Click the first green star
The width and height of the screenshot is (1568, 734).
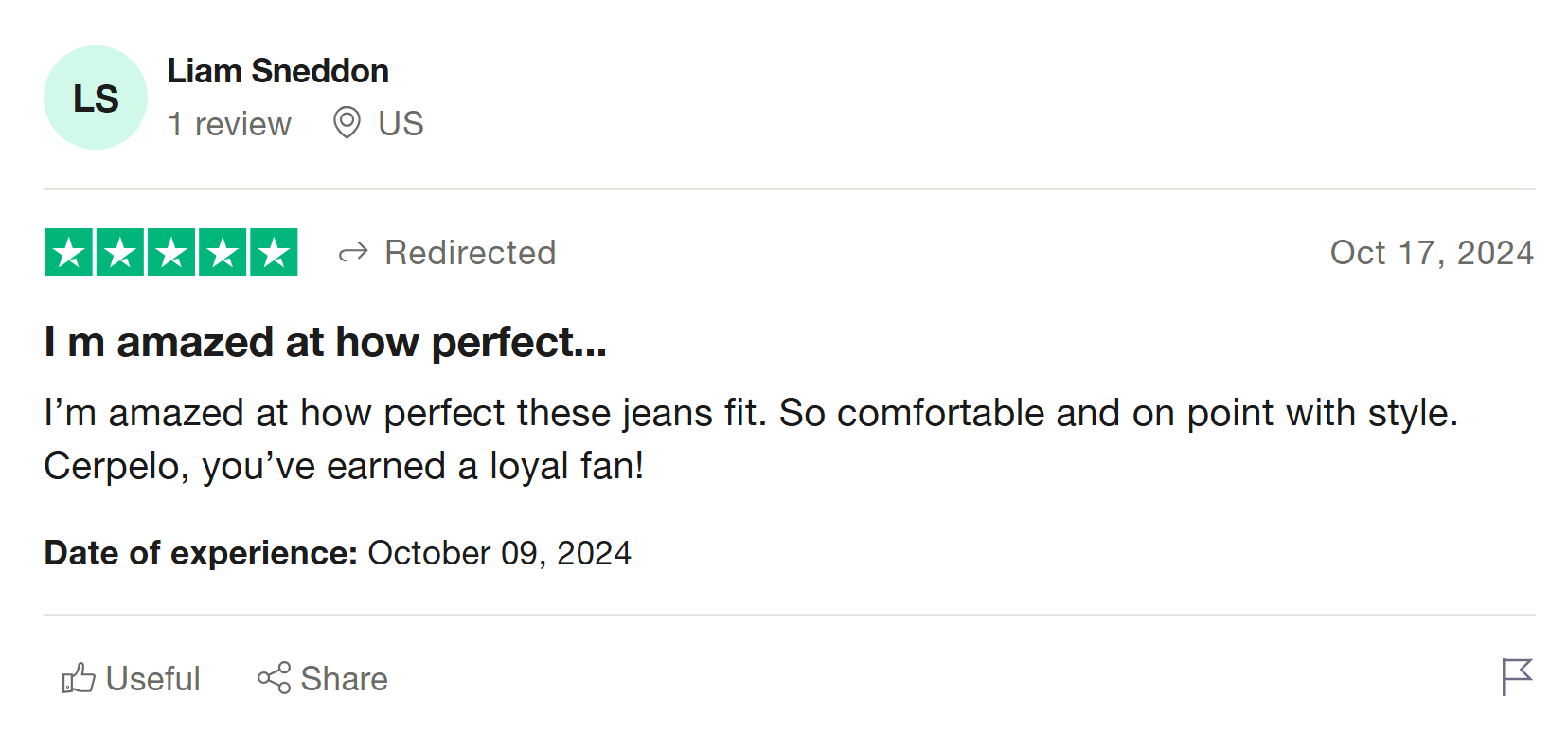click(x=69, y=252)
